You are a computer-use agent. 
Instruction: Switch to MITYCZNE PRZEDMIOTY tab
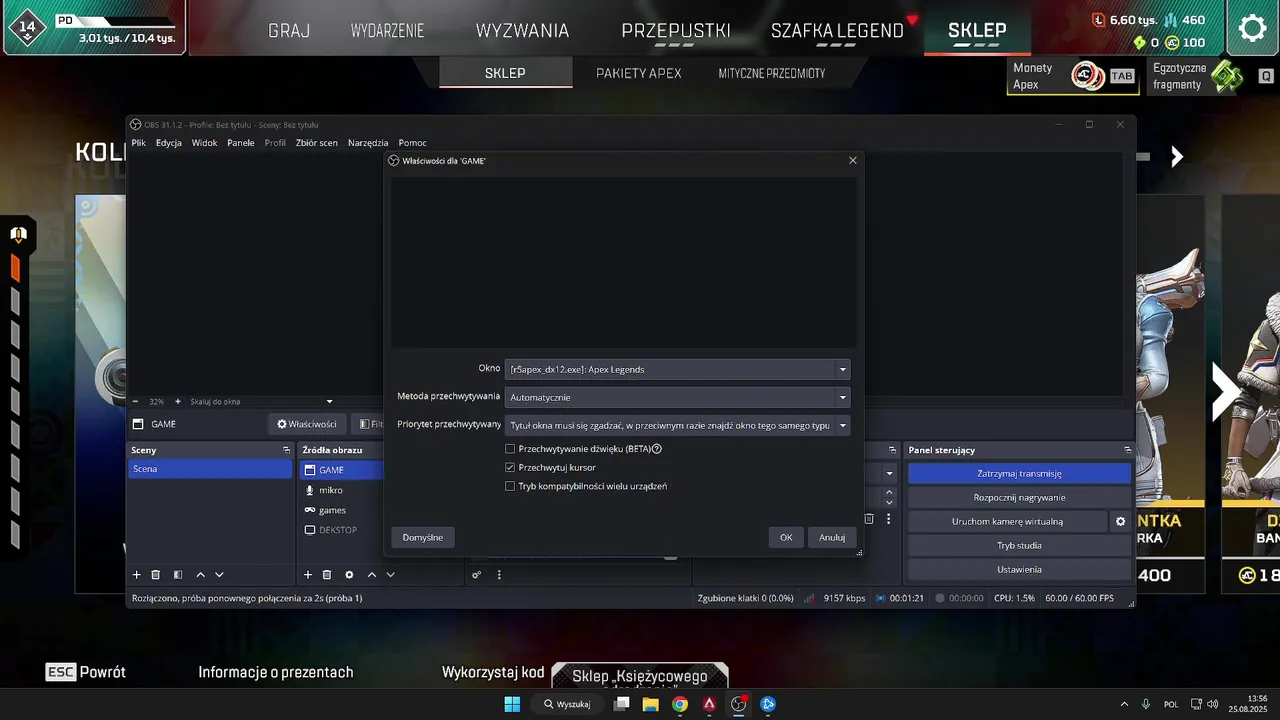772,73
